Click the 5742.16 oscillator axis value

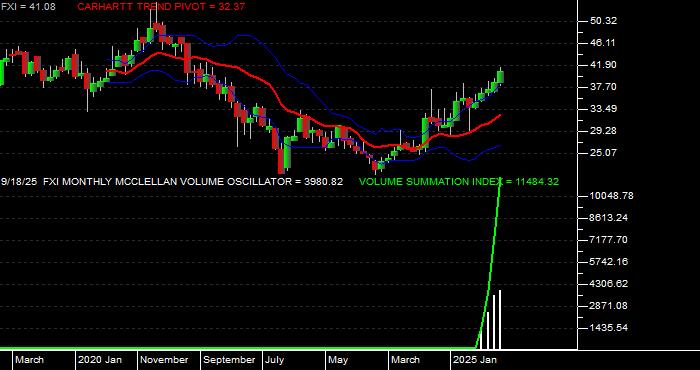(609, 262)
